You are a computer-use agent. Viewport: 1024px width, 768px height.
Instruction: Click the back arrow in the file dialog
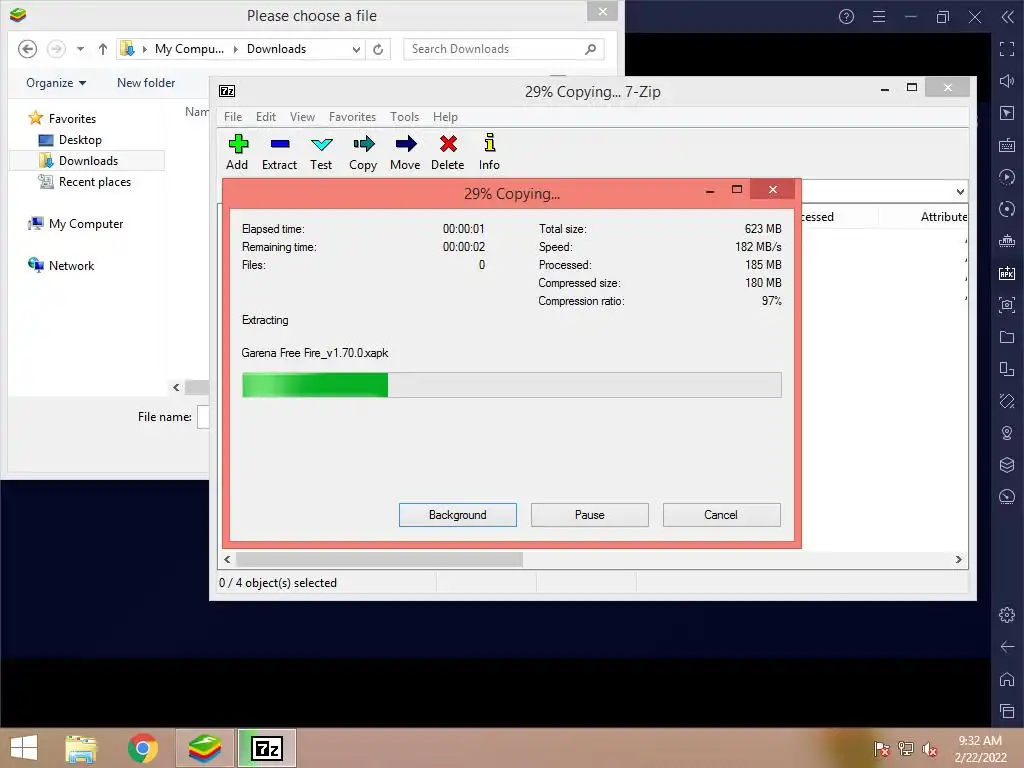[27, 49]
